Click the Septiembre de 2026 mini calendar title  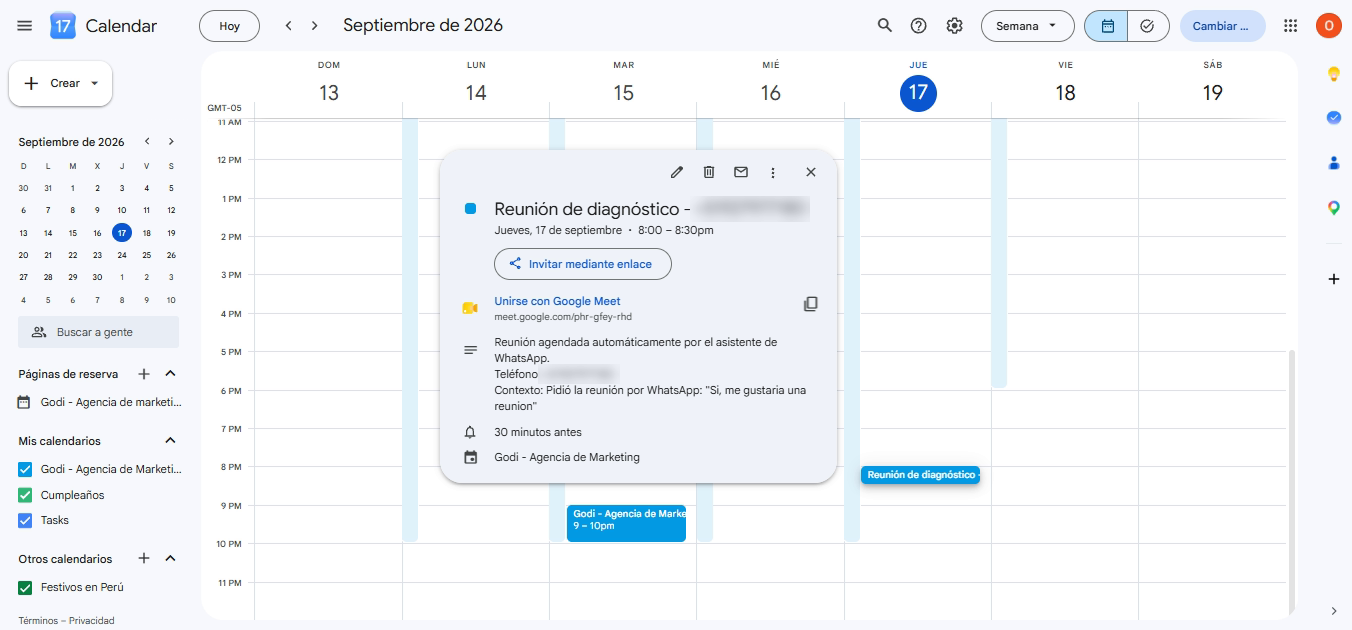tap(71, 142)
